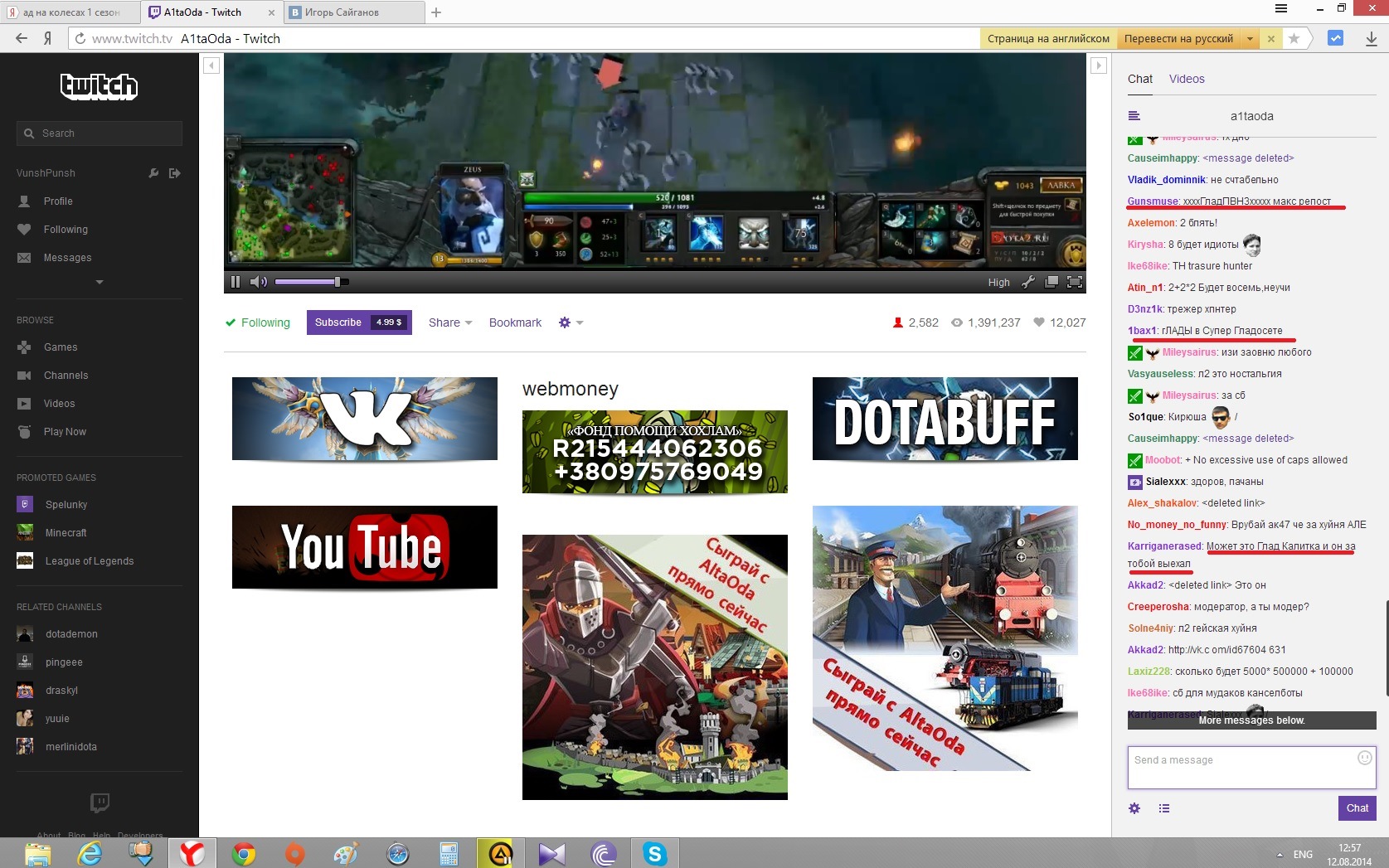Open Internet Explorer from the taskbar
Viewport: 1389px width, 868px height.
click(90, 853)
